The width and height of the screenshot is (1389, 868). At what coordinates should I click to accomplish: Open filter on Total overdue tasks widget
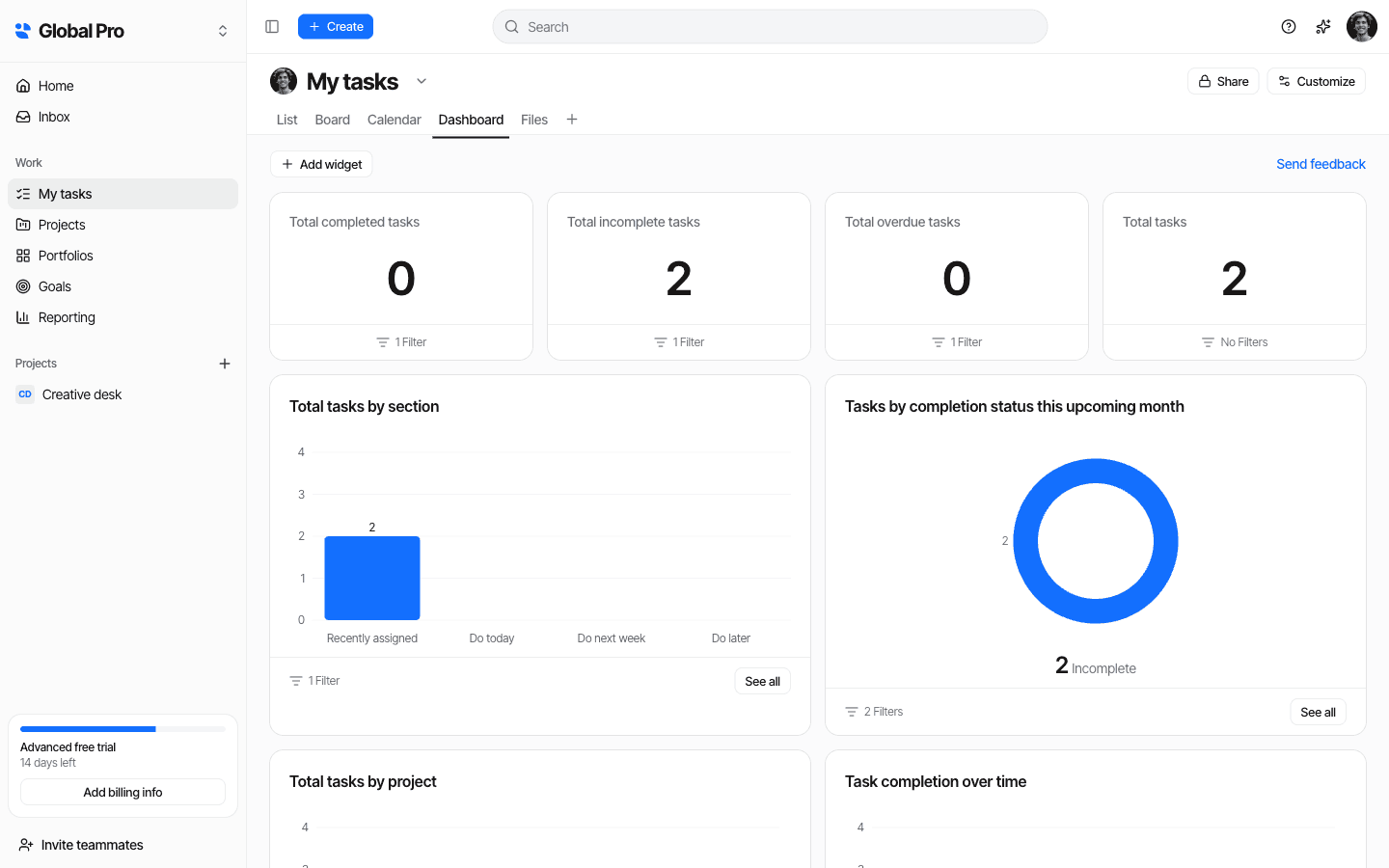[x=957, y=342]
